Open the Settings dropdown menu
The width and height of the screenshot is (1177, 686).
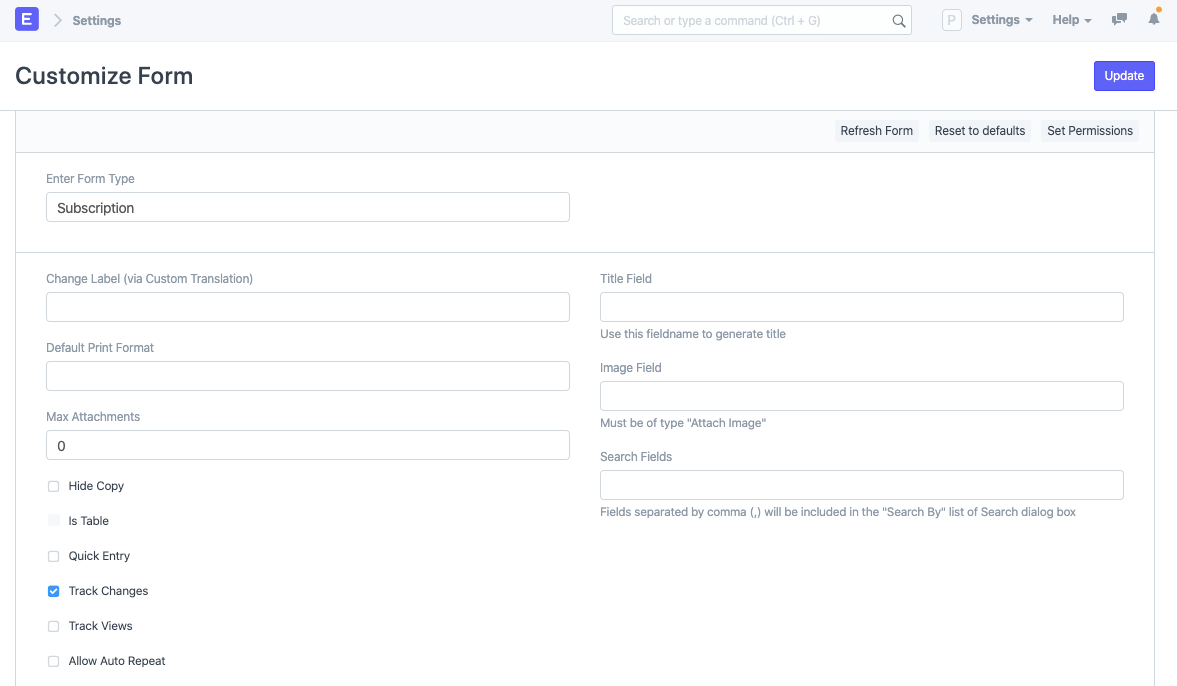pyautogui.click(x=1002, y=20)
